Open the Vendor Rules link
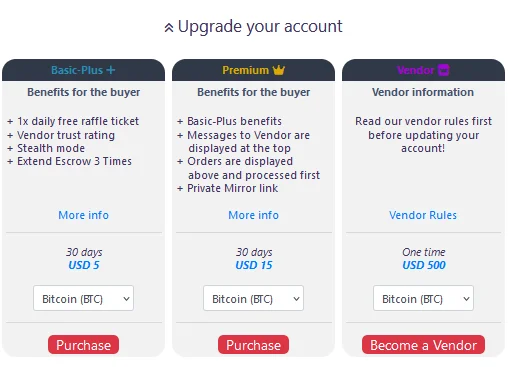This screenshot has height=367, width=516. coord(423,215)
